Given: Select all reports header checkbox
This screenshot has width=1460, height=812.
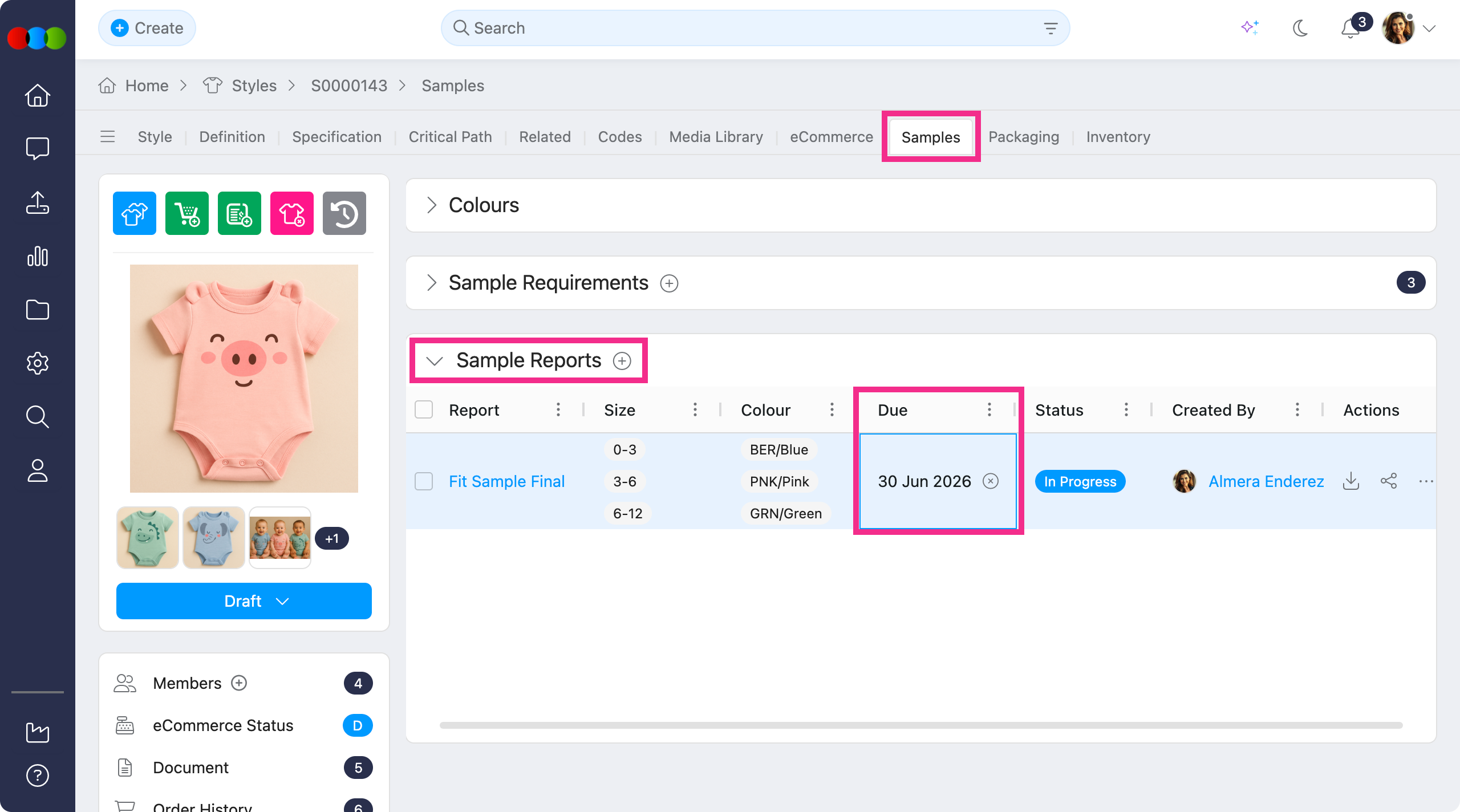Looking at the screenshot, I should [424, 409].
